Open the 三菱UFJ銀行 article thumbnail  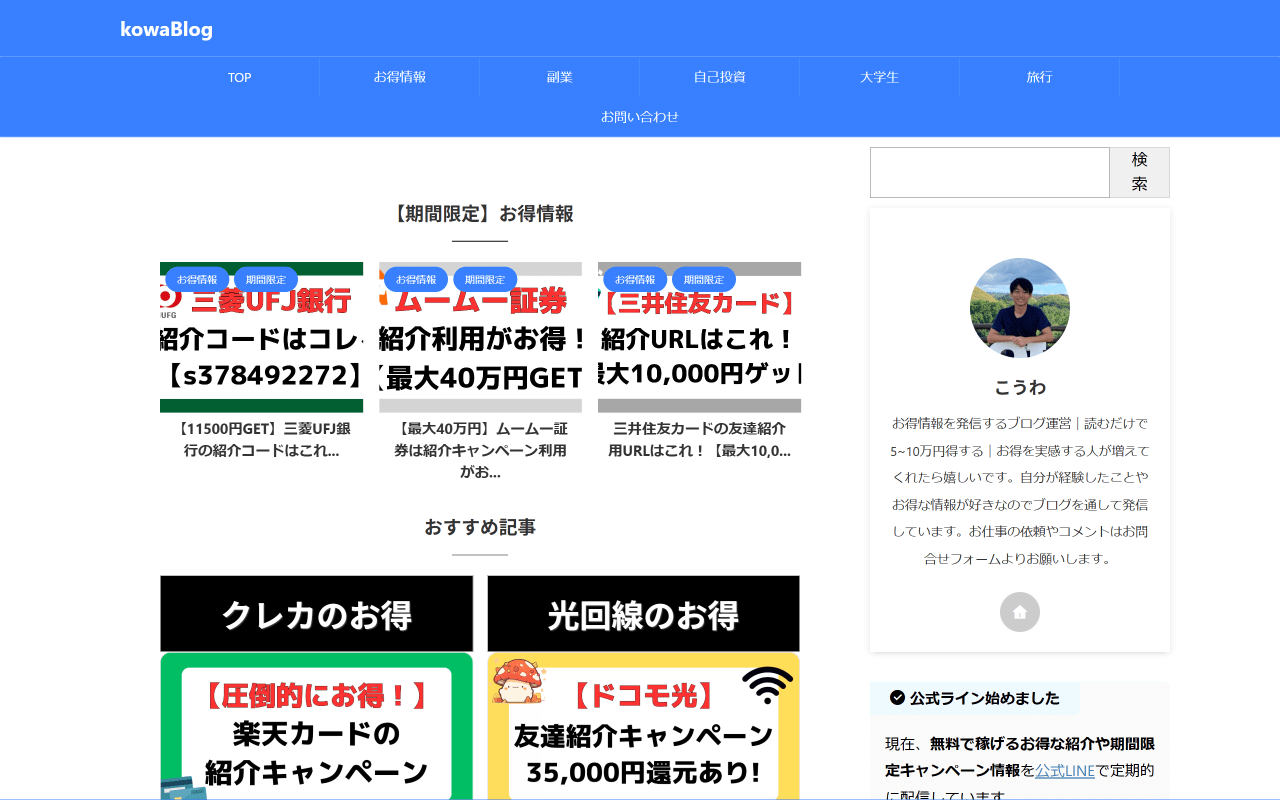261,337
